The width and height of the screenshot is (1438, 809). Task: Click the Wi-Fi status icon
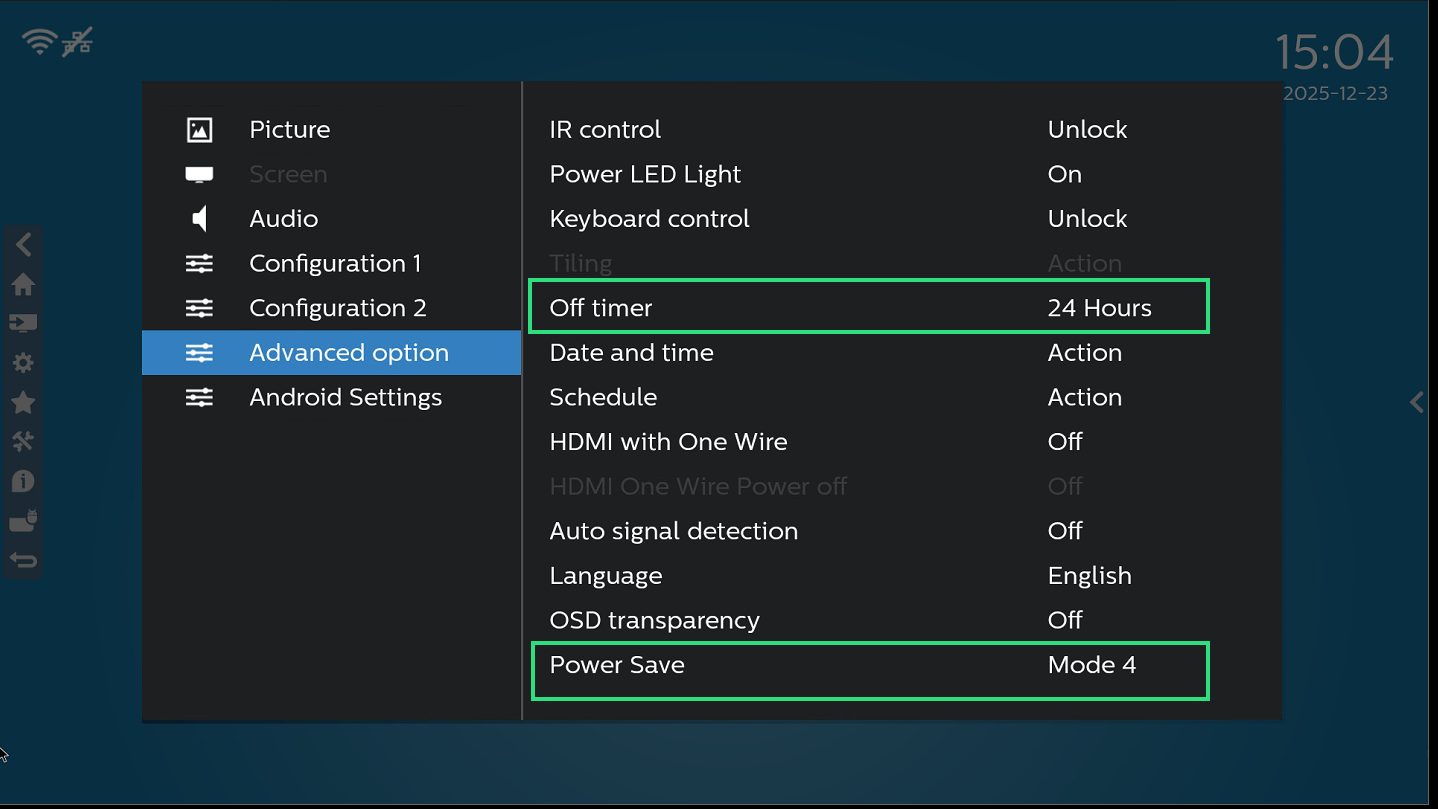pos(40,42)
